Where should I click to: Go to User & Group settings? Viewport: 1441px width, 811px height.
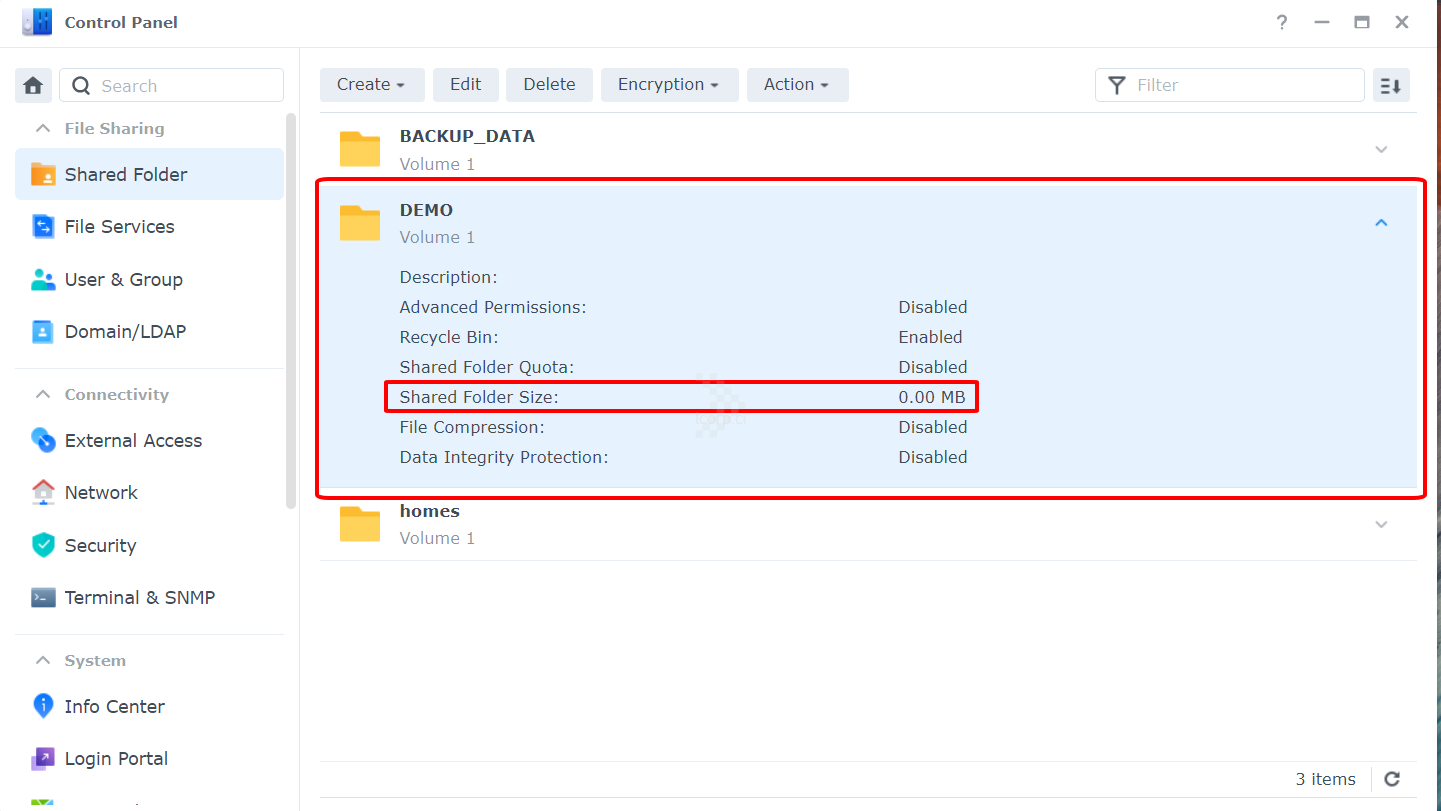tap(123, 280)
